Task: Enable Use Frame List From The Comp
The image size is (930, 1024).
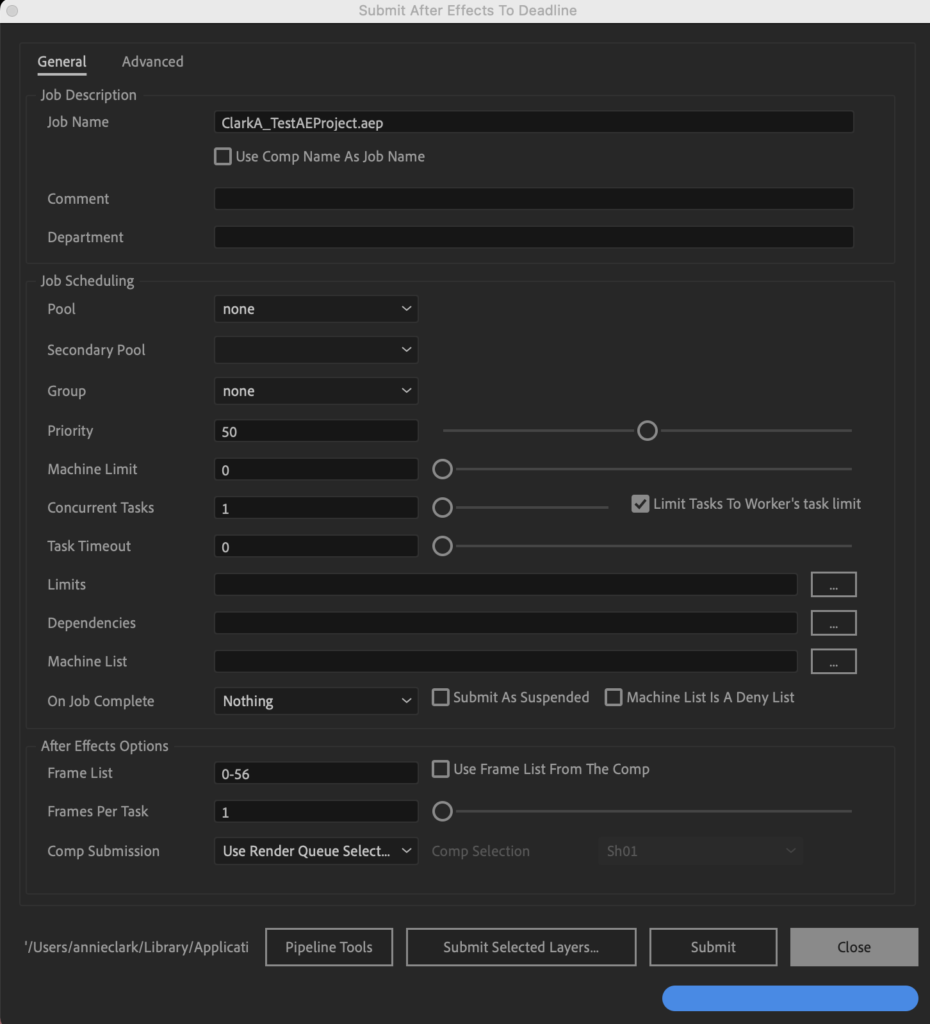Action: coord(441,769)
